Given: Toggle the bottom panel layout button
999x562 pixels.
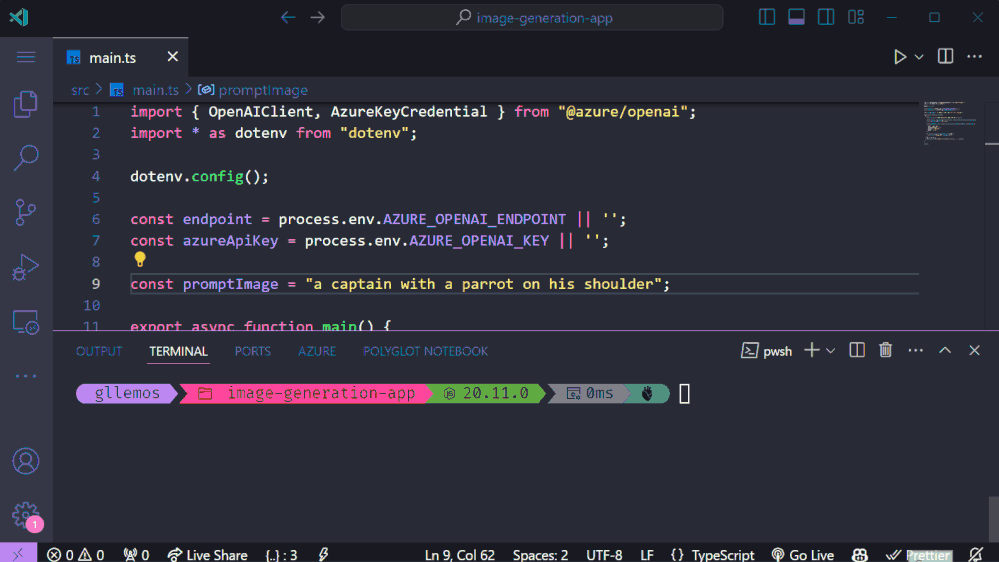Looking at the screenshot, I should [797, 17].
